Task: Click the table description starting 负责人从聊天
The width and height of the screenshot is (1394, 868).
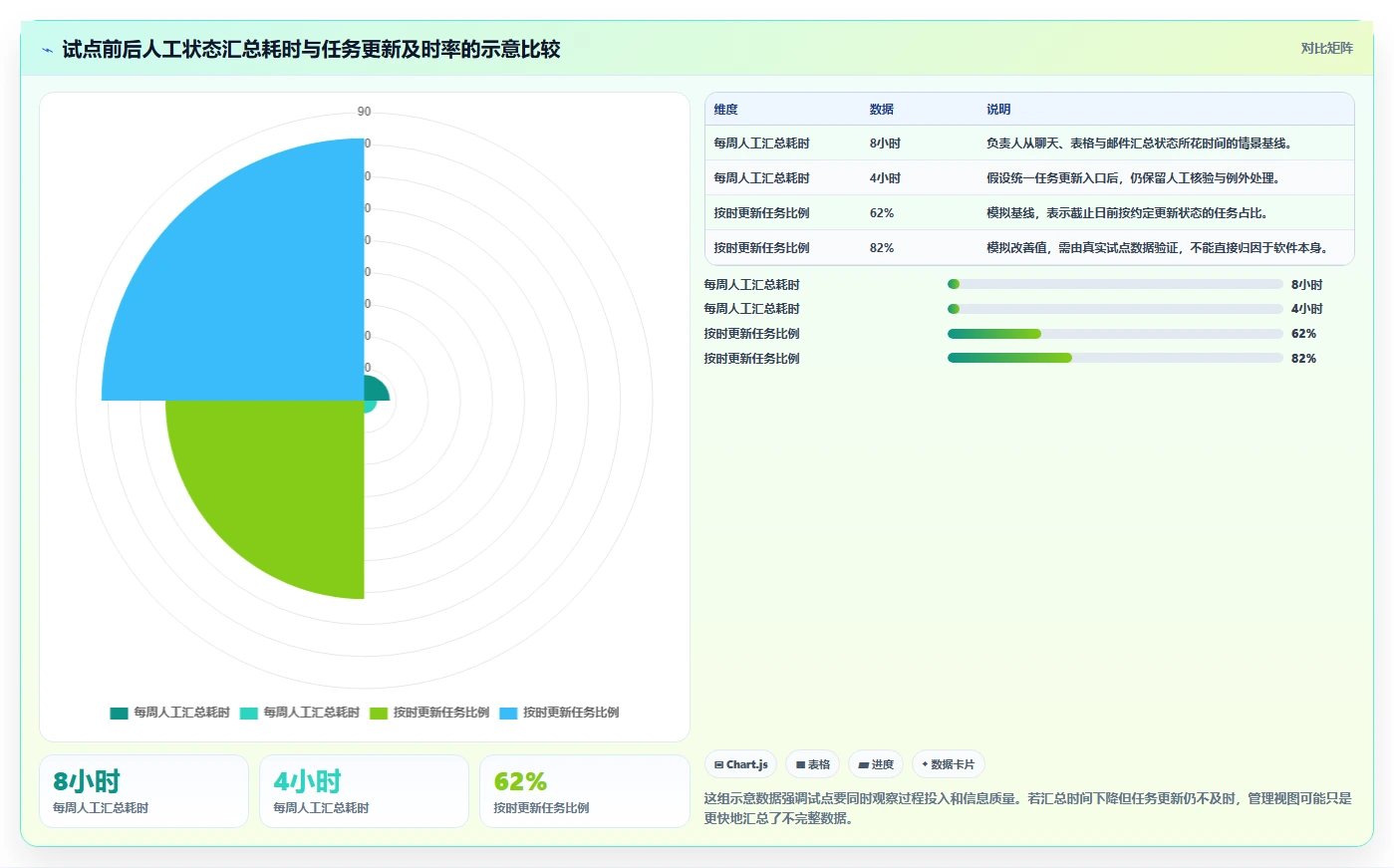Action: [1141, 144]
